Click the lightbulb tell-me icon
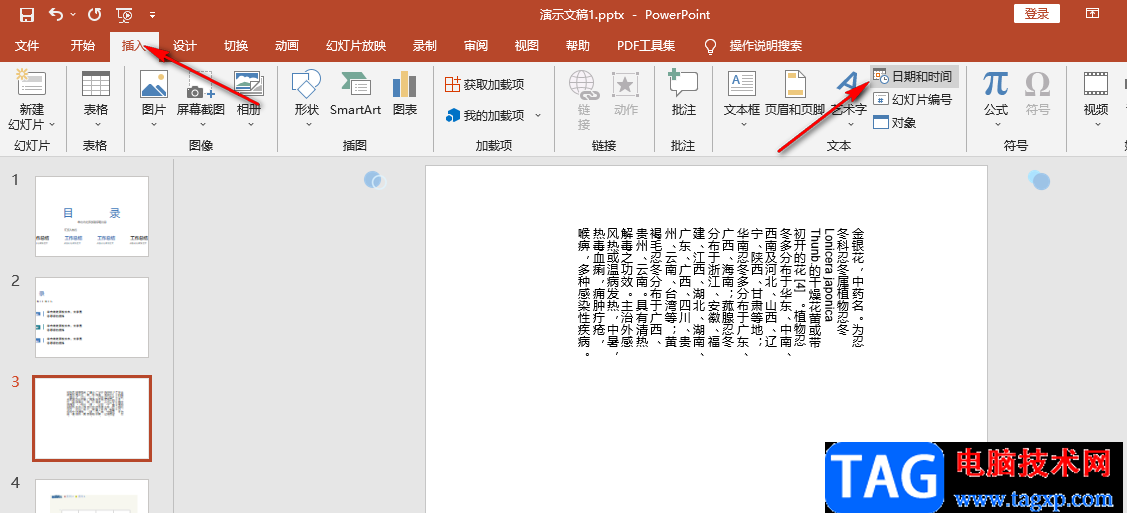Screen dimensions: 1127x513 (710, 46)
